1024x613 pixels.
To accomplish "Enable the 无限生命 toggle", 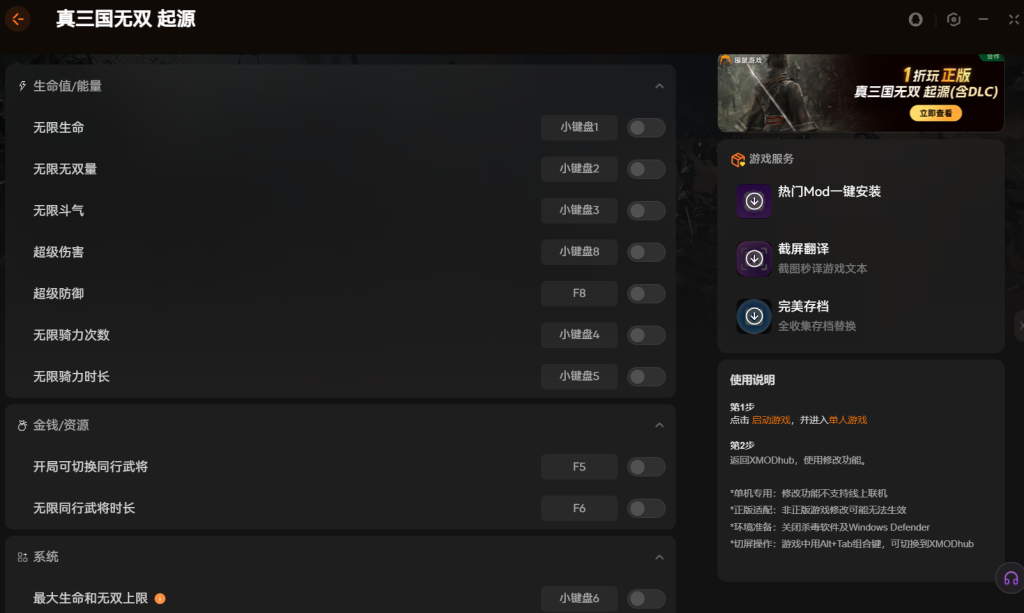I will coord(646,128).
